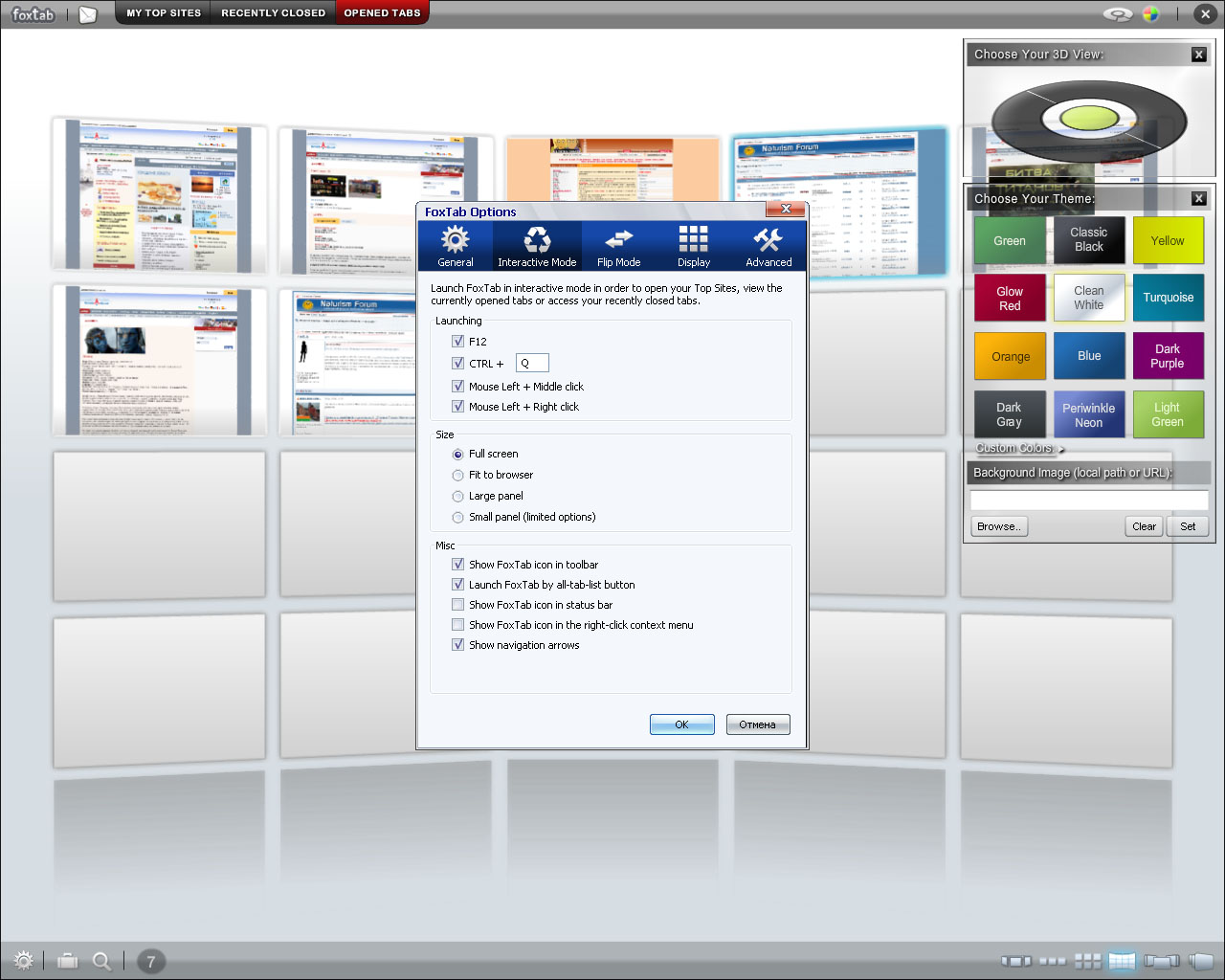Screen dimensions: 1225x980
Task: Select Interactive Mode tab icon
Action: [x=537, y=246]
